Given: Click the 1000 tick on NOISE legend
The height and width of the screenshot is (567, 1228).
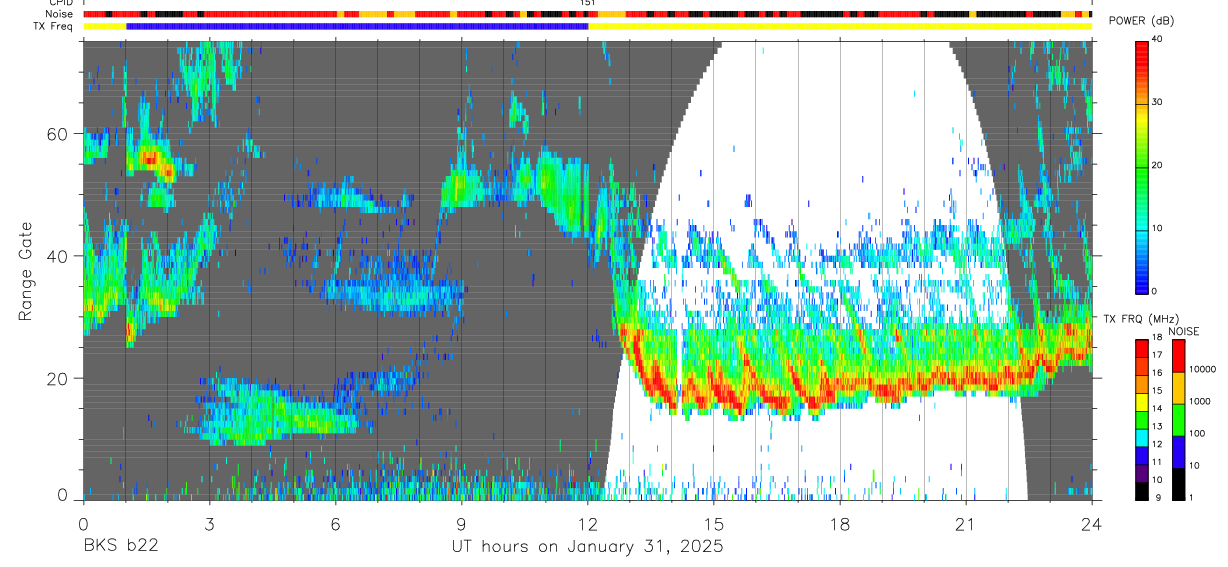Looking at the screenshot, I should [x=1201, y=401].
